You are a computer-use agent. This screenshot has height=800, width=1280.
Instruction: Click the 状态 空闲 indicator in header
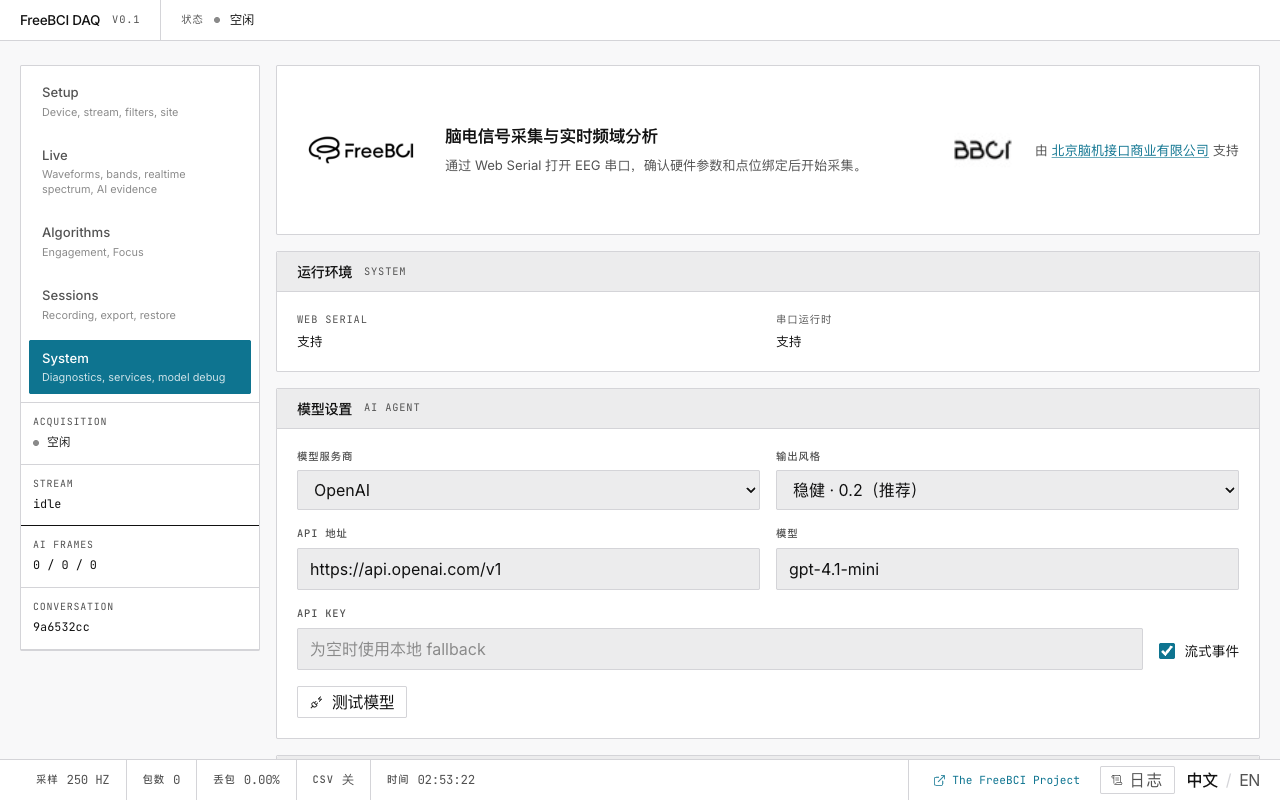(x=217, y=20)
